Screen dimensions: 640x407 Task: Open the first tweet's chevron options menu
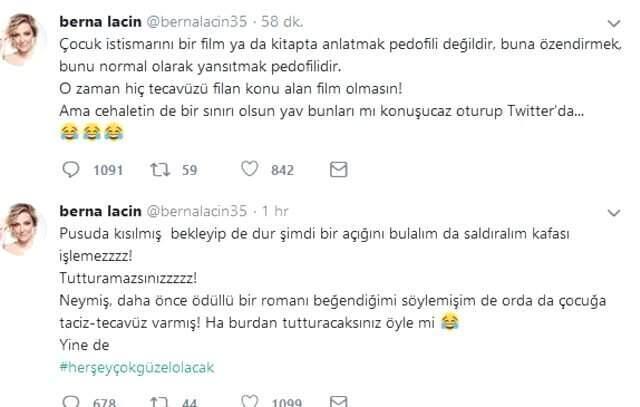612,21
